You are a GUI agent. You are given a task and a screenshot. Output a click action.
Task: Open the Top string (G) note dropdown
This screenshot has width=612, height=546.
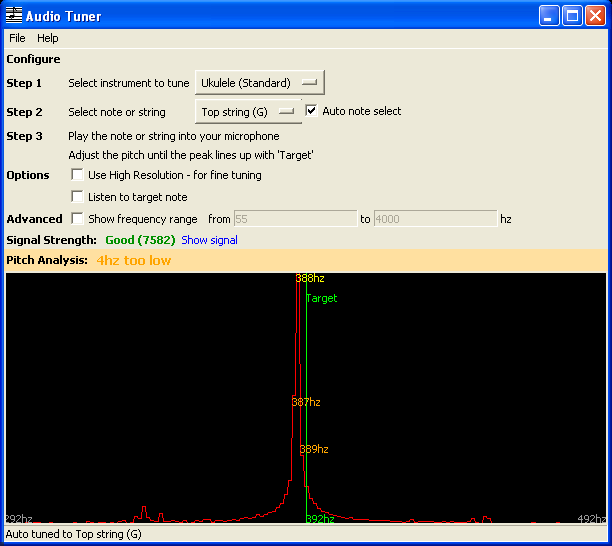[x=248, y=112]
